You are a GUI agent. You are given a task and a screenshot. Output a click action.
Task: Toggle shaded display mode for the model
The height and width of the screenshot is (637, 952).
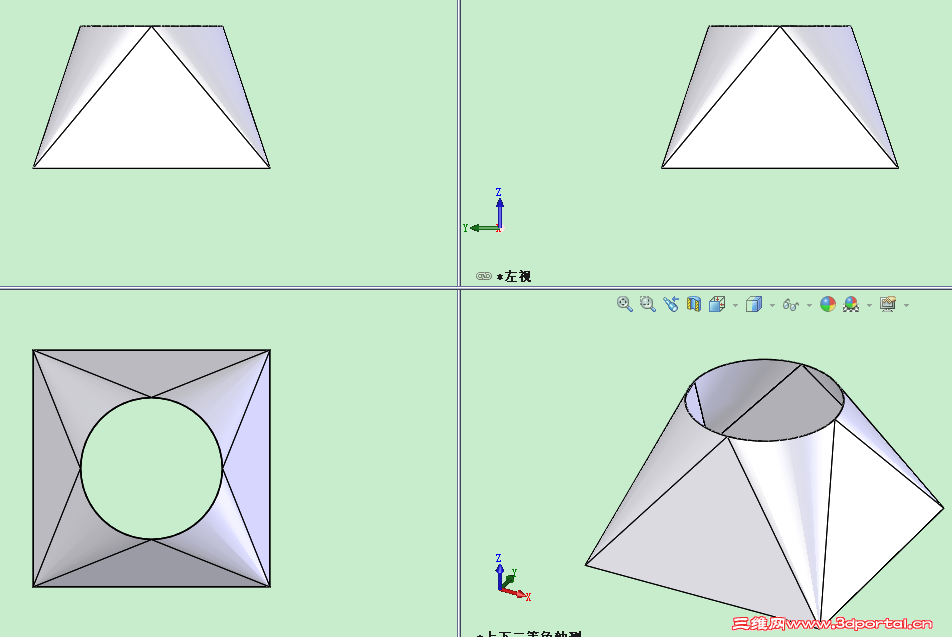(x=756, y=304)
